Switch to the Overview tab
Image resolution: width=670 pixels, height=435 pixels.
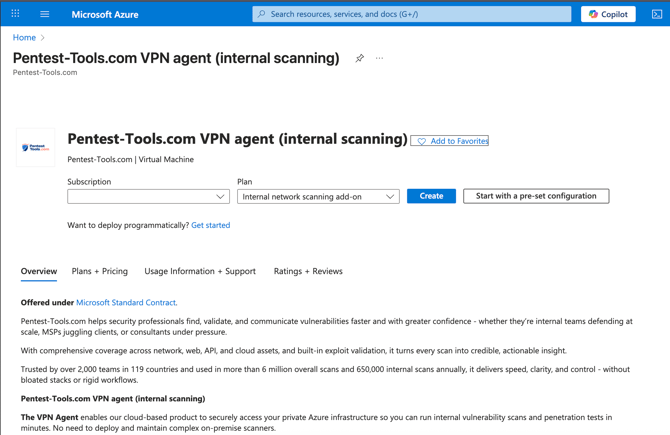(39, 271)
